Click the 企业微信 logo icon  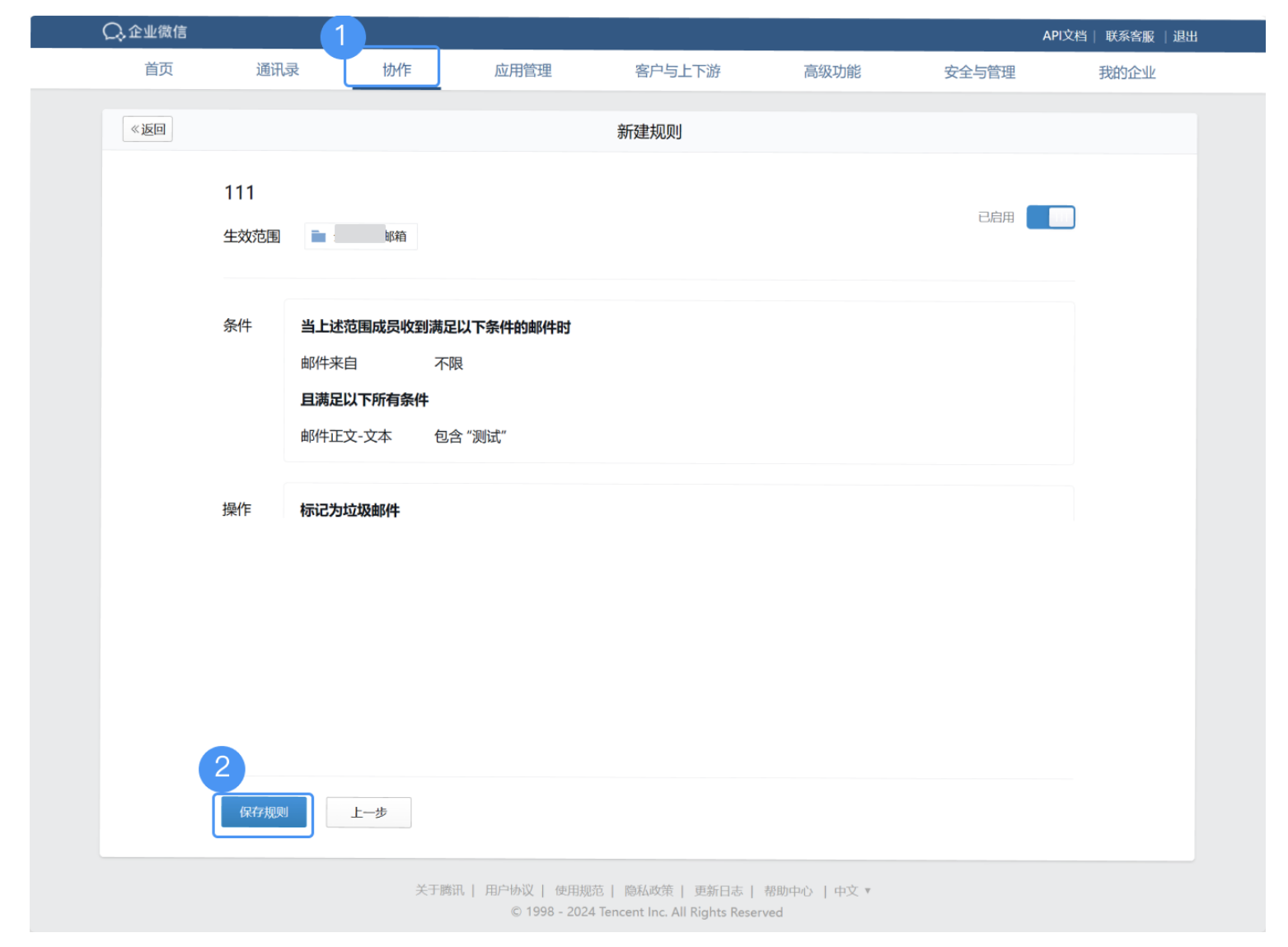coord(112,31)
